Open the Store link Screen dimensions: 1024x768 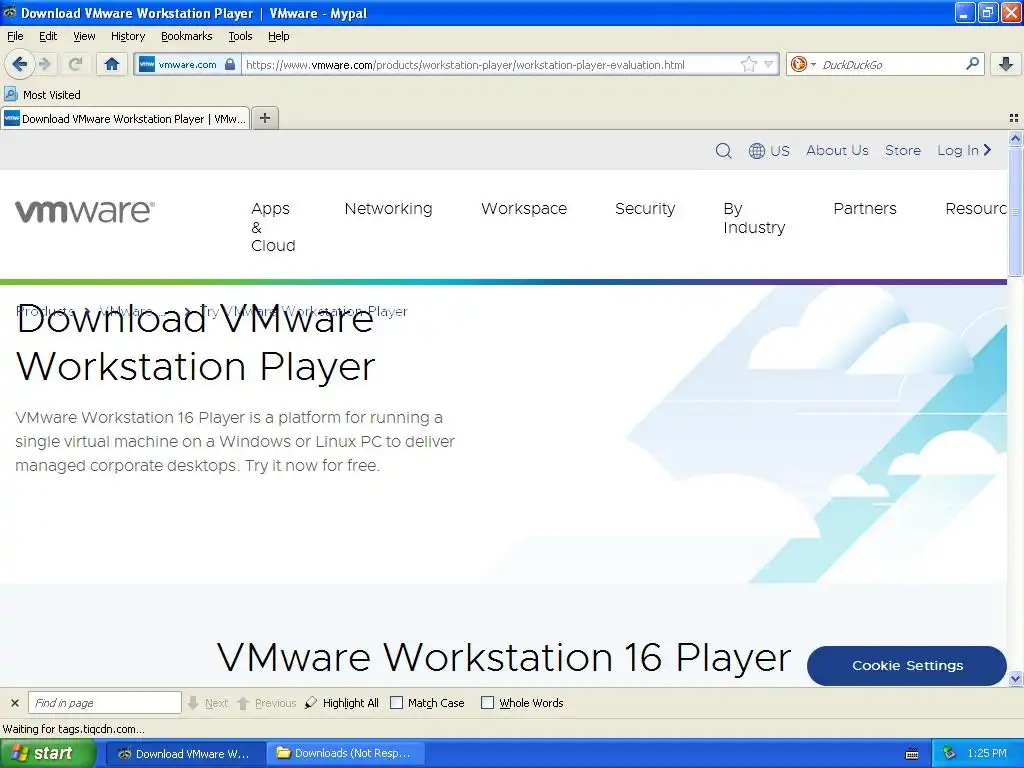[x=903, y=150]
